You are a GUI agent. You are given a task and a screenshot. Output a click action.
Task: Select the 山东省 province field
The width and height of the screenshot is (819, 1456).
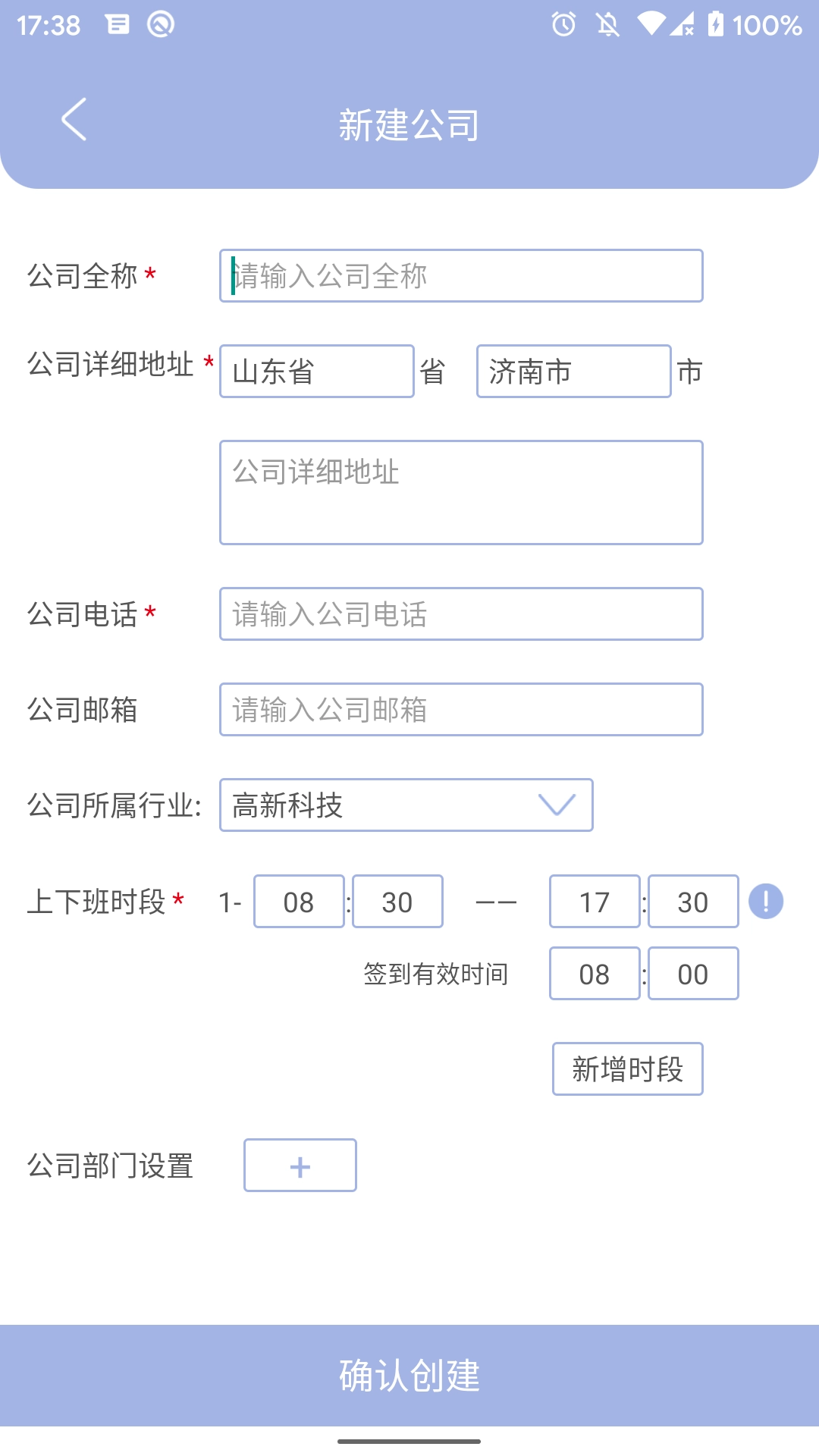click(x=316, y=372)
